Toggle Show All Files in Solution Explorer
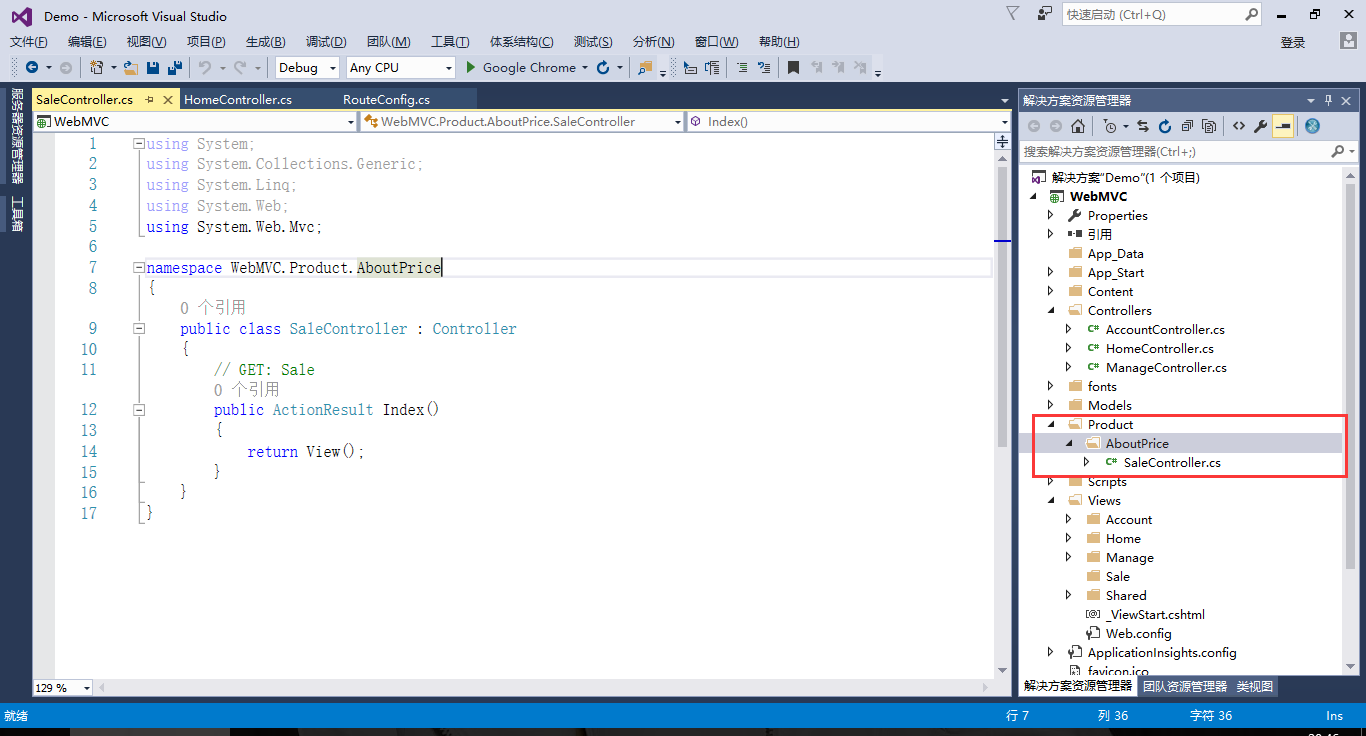This screenshot has height=736, width=1366. [1209, 126]
